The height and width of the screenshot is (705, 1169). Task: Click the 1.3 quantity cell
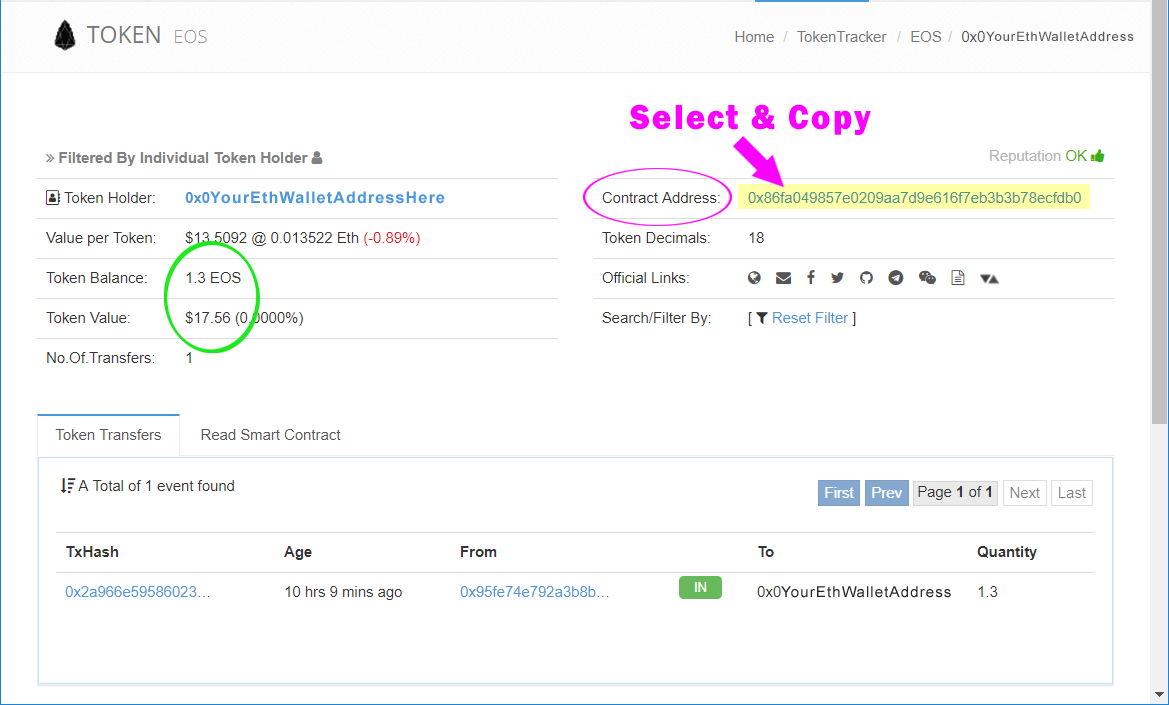(x=987, y=592)
